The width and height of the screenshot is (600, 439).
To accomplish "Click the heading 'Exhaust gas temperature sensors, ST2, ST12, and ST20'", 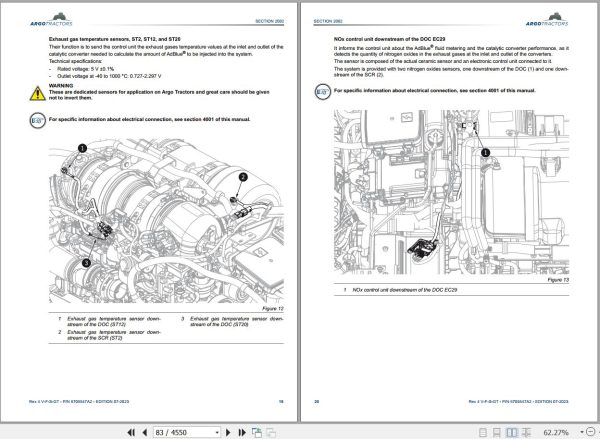I will (x=115, y=39).
